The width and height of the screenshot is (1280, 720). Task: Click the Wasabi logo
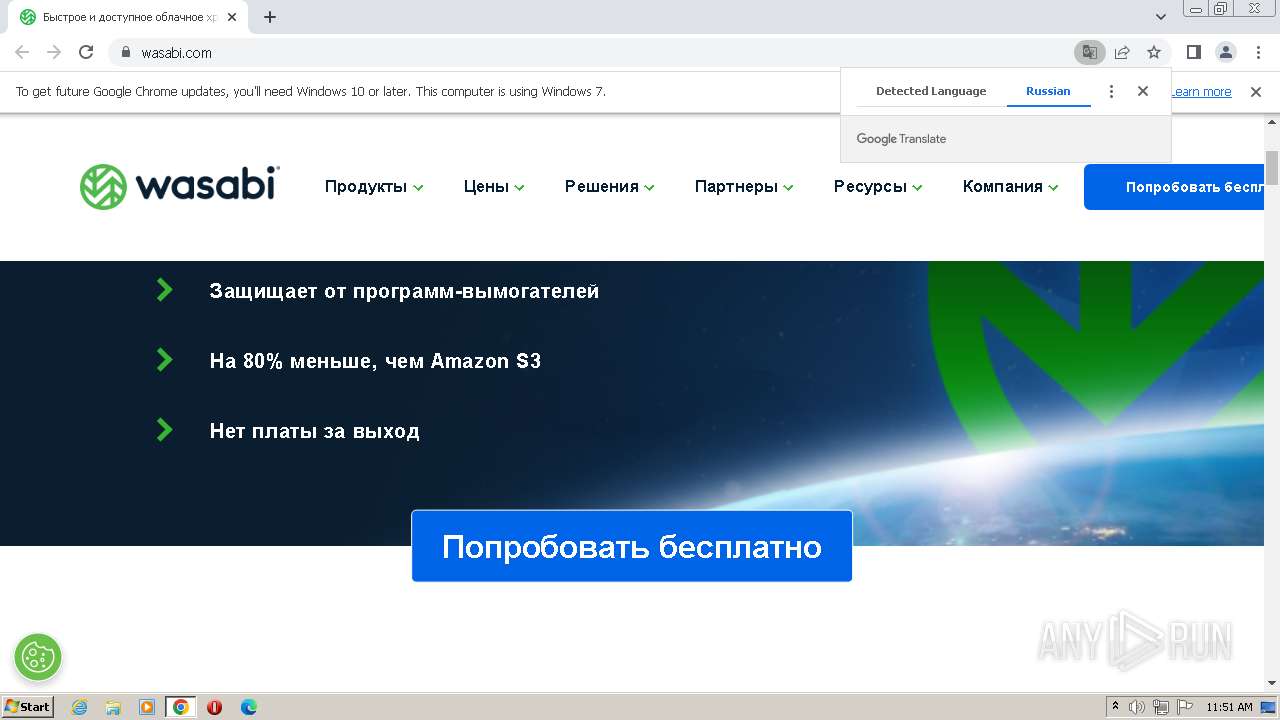coord(180,187)
